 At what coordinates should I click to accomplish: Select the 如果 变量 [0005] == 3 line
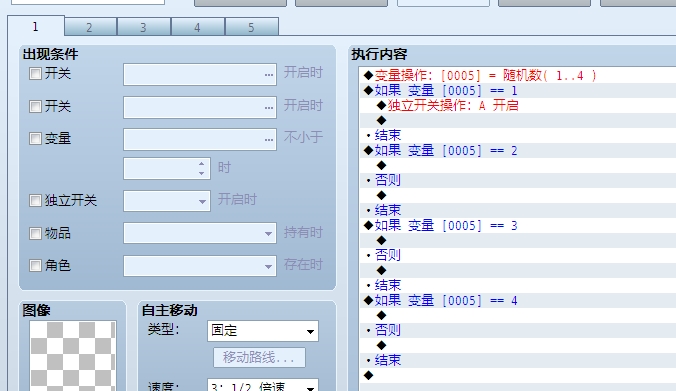[517, 225]
